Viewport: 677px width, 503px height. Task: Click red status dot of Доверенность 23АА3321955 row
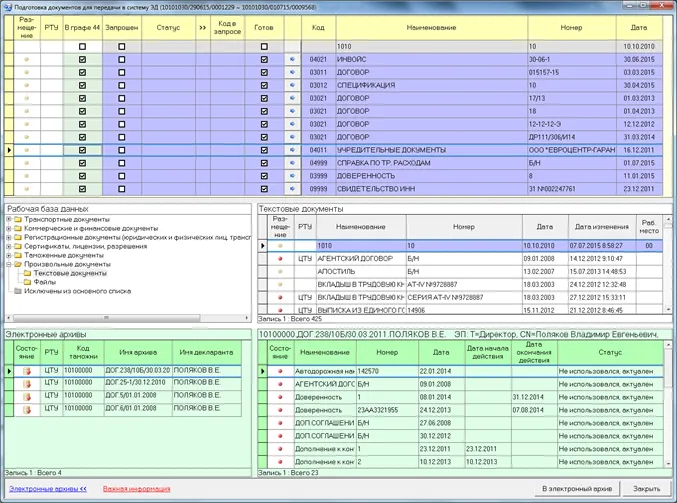click(280, 410)
